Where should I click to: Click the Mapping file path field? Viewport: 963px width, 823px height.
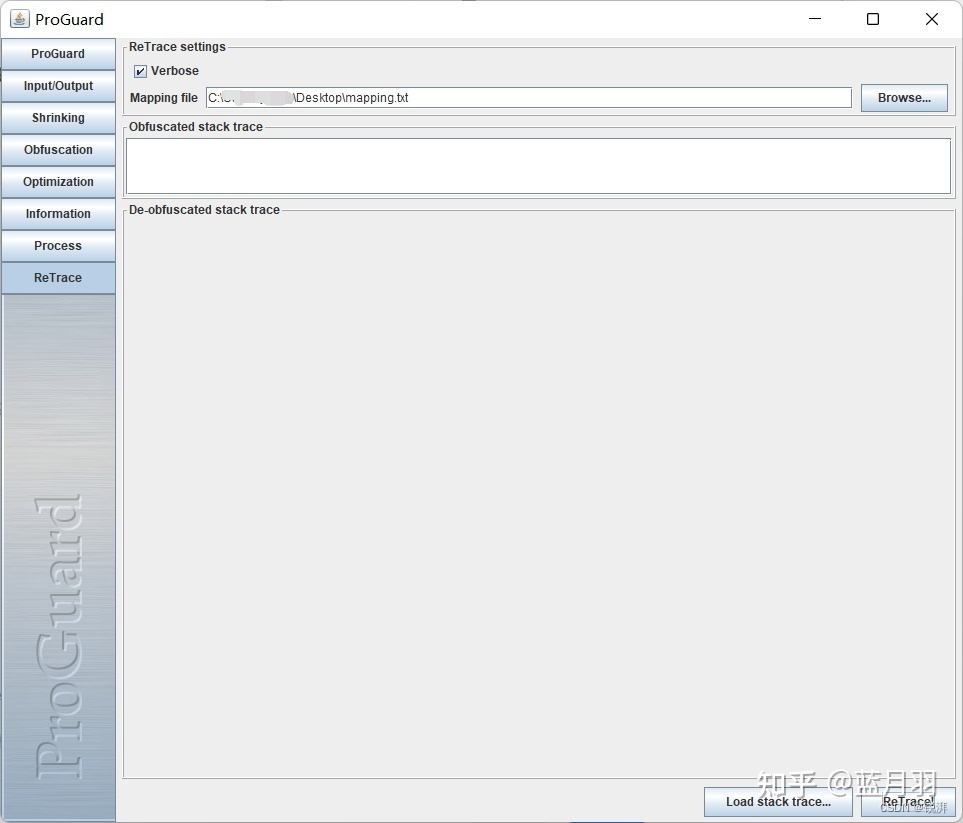tap(529, 98)
